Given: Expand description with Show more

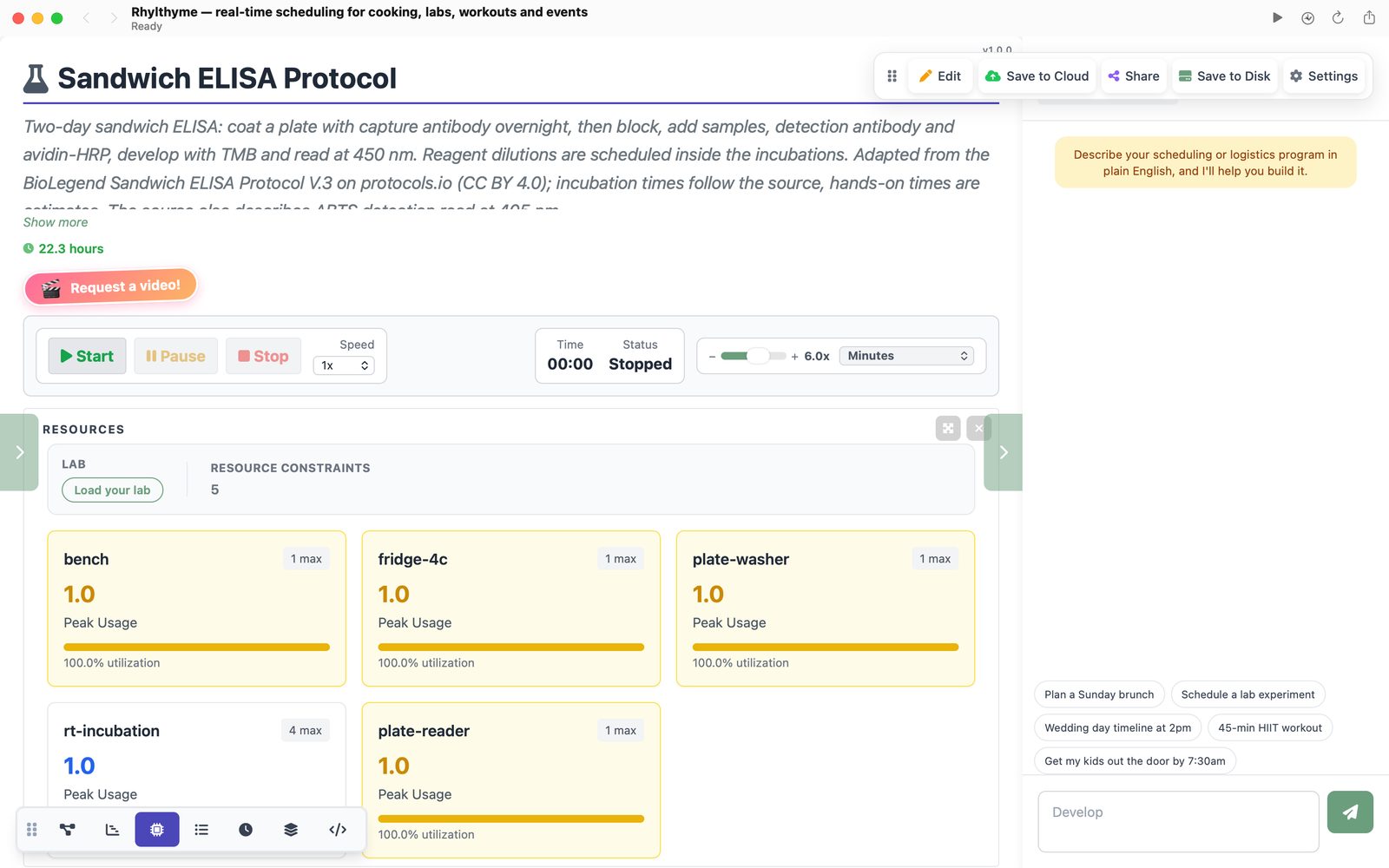Looking at the screenshot, I should (56, 222).
